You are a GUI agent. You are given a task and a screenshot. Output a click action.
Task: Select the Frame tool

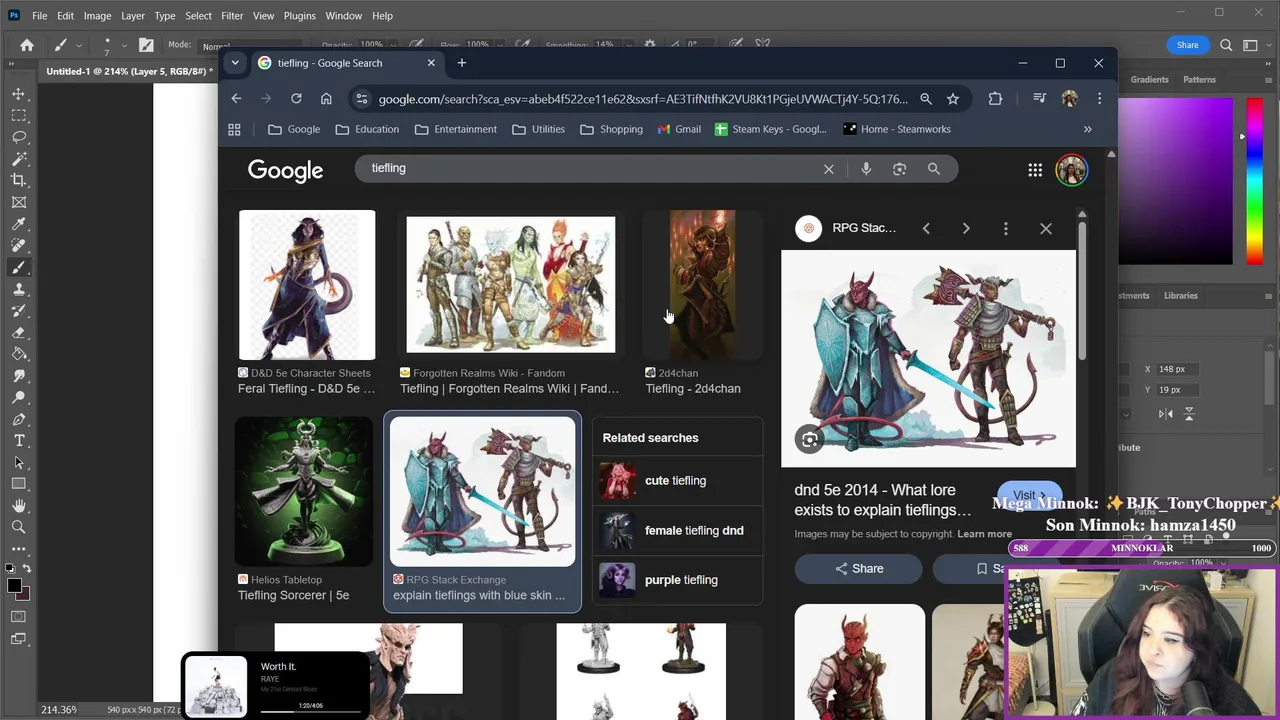[x=19, y=202]
